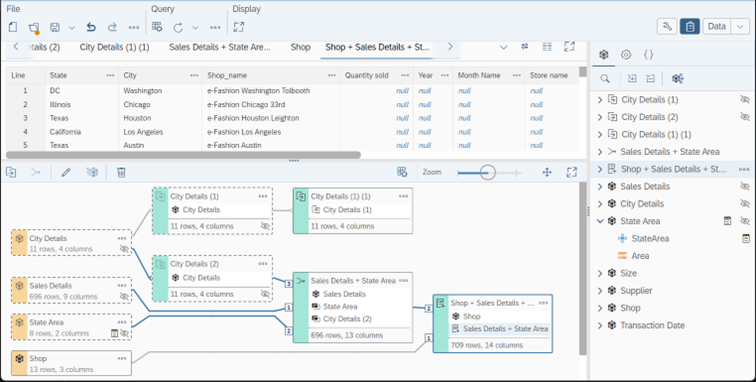Open the settings gear tab in right panel
Viewport: 756px width, 382px height.
626,55
